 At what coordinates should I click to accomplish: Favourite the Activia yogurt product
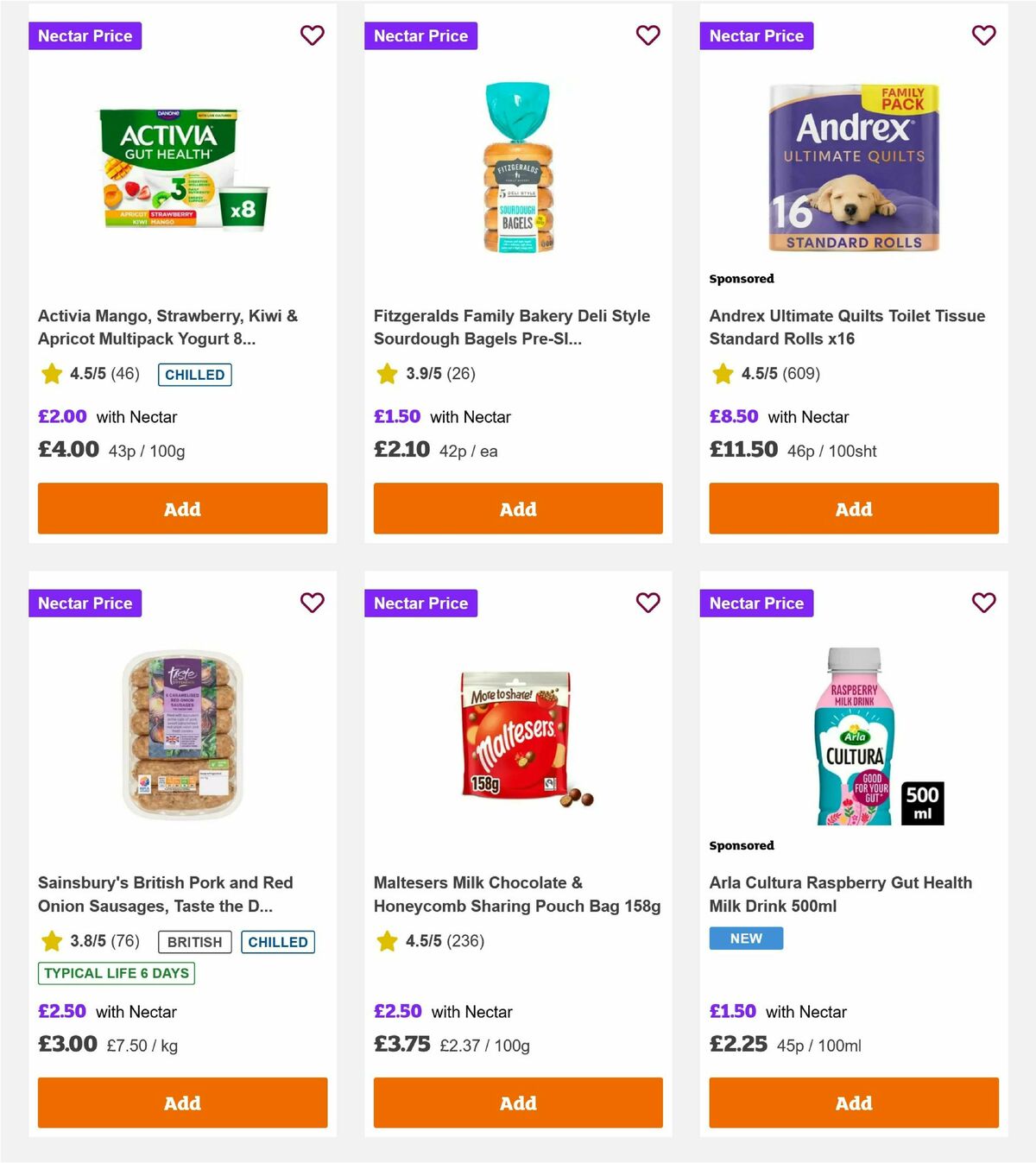coord(312,35)
